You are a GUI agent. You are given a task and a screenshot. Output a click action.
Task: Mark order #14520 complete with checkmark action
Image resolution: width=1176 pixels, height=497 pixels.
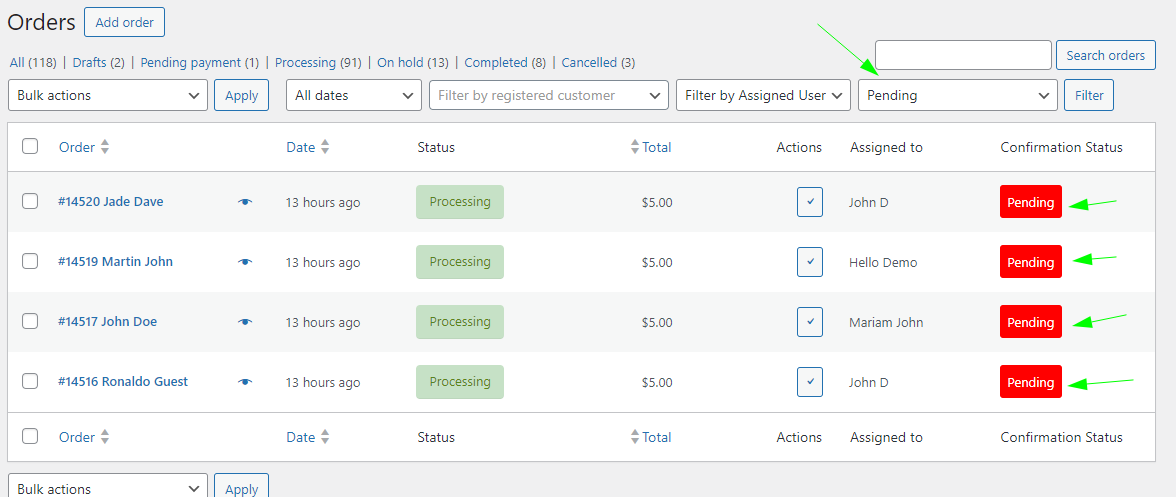810,202
